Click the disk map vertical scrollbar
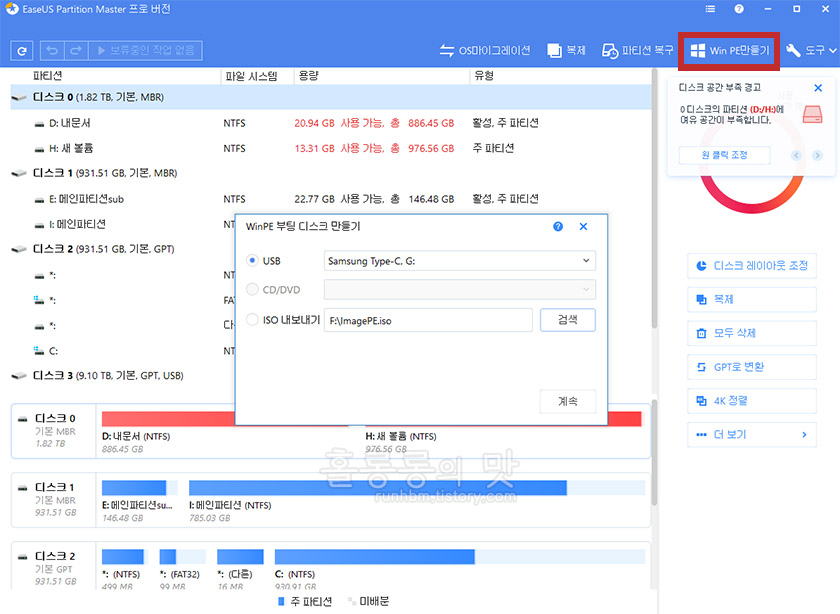 654,453
